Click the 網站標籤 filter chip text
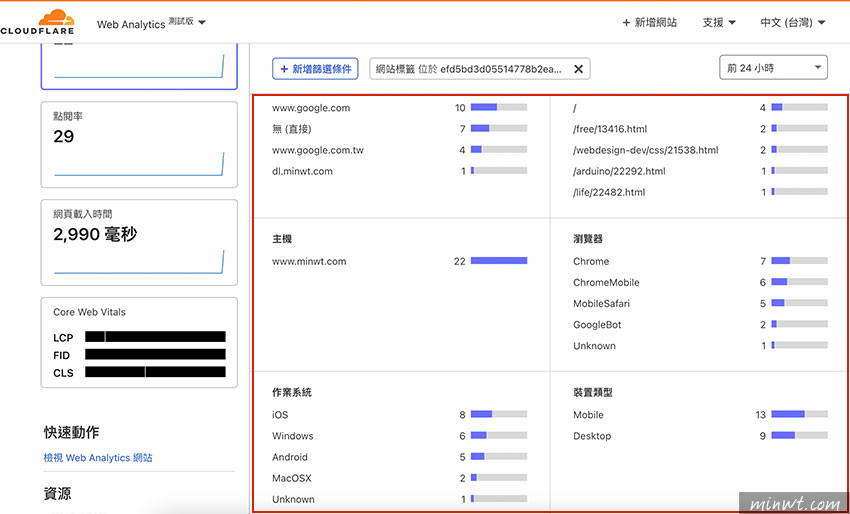 [468, 69]
